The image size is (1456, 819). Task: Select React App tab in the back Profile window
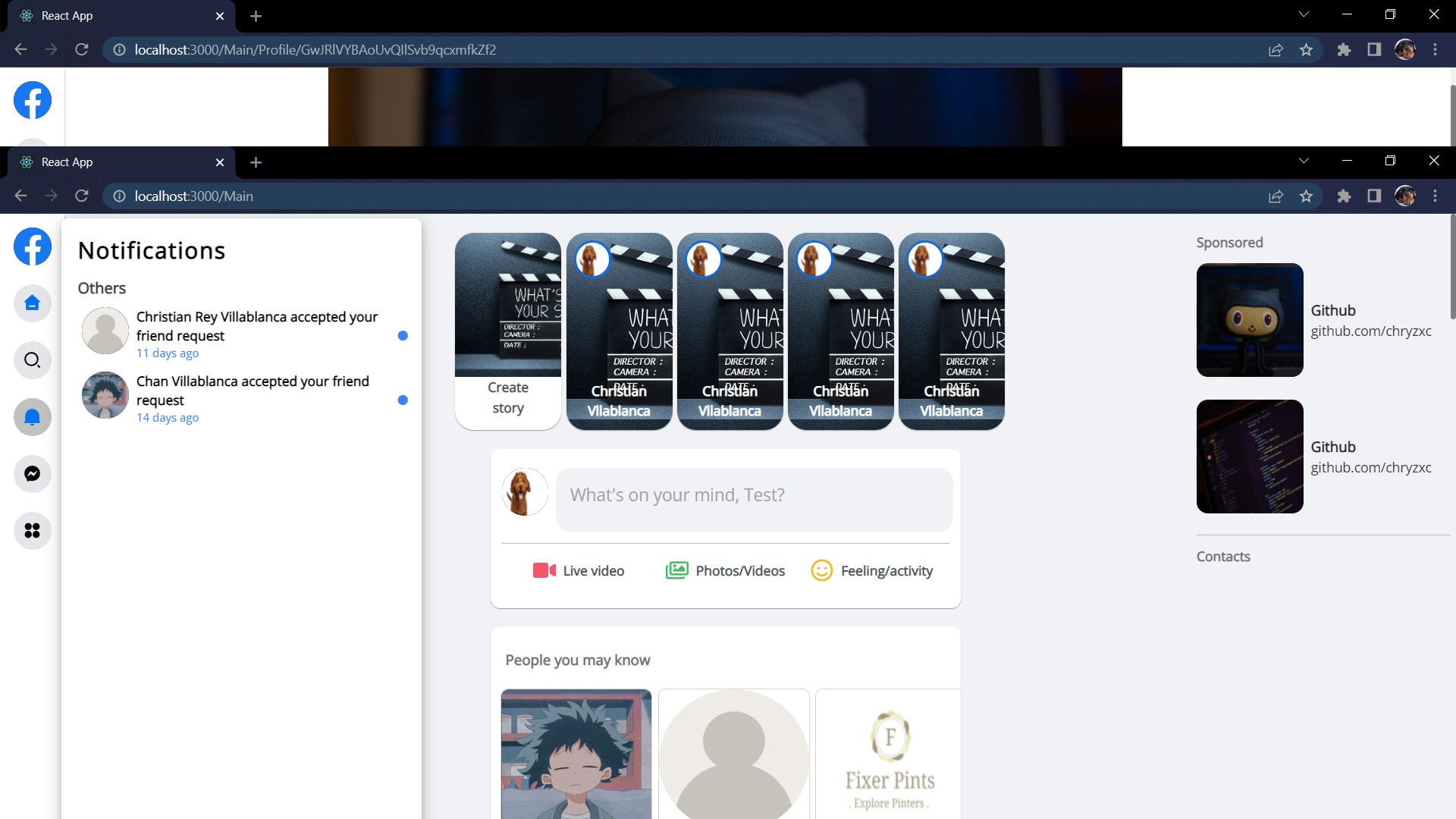click(121, 16)
